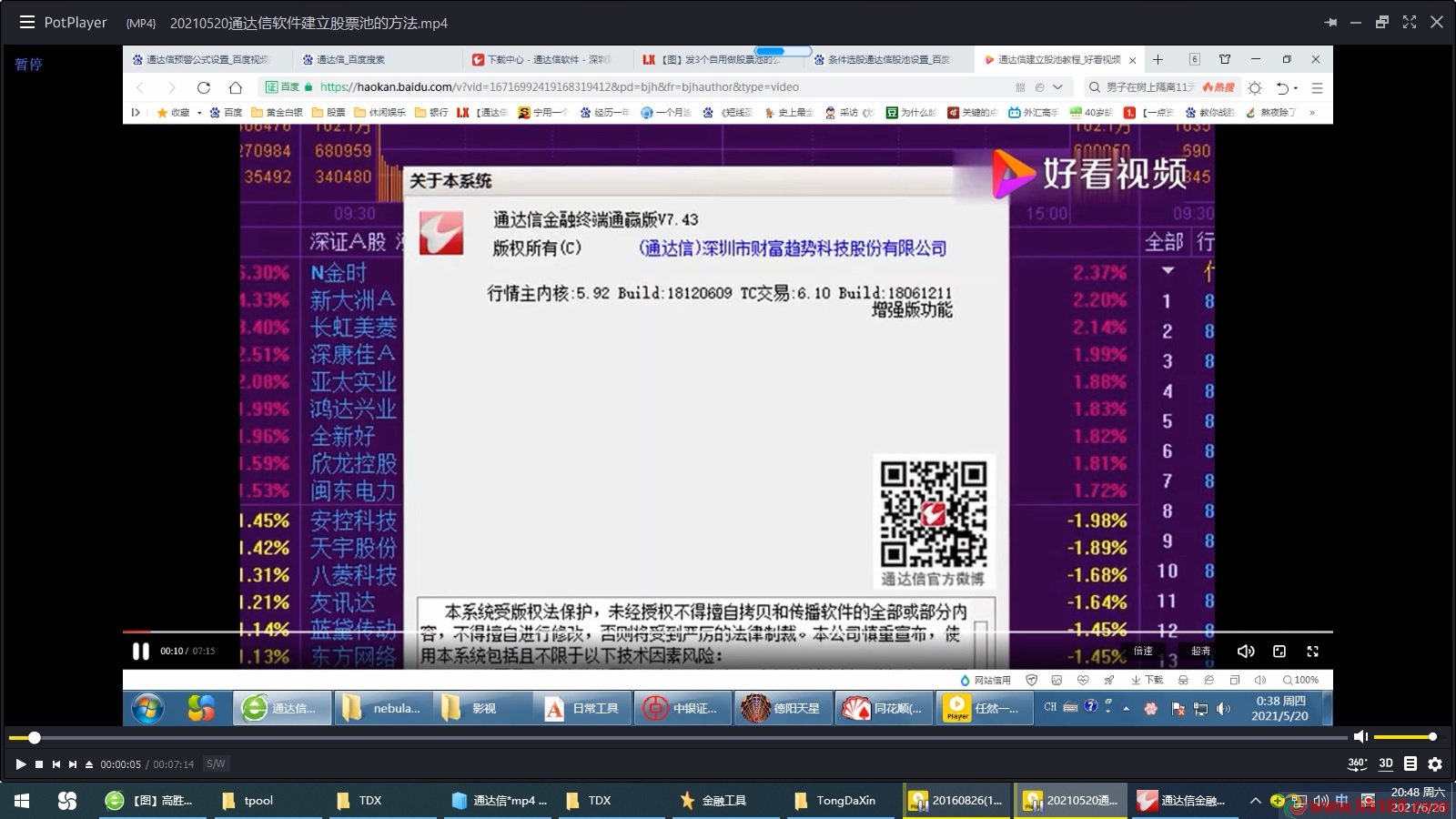Stop playback in PotPlayer
The width and height of the screenshot is (1456, 819).
coord(39,764)
